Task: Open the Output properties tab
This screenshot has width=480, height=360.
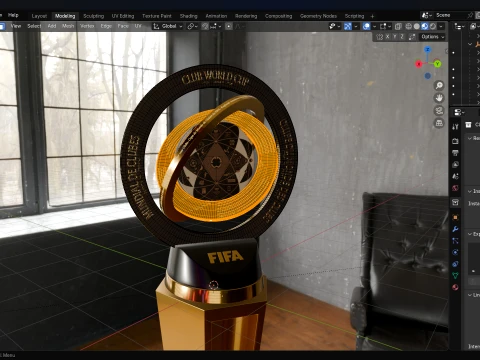Action: (x=455, y=153)
